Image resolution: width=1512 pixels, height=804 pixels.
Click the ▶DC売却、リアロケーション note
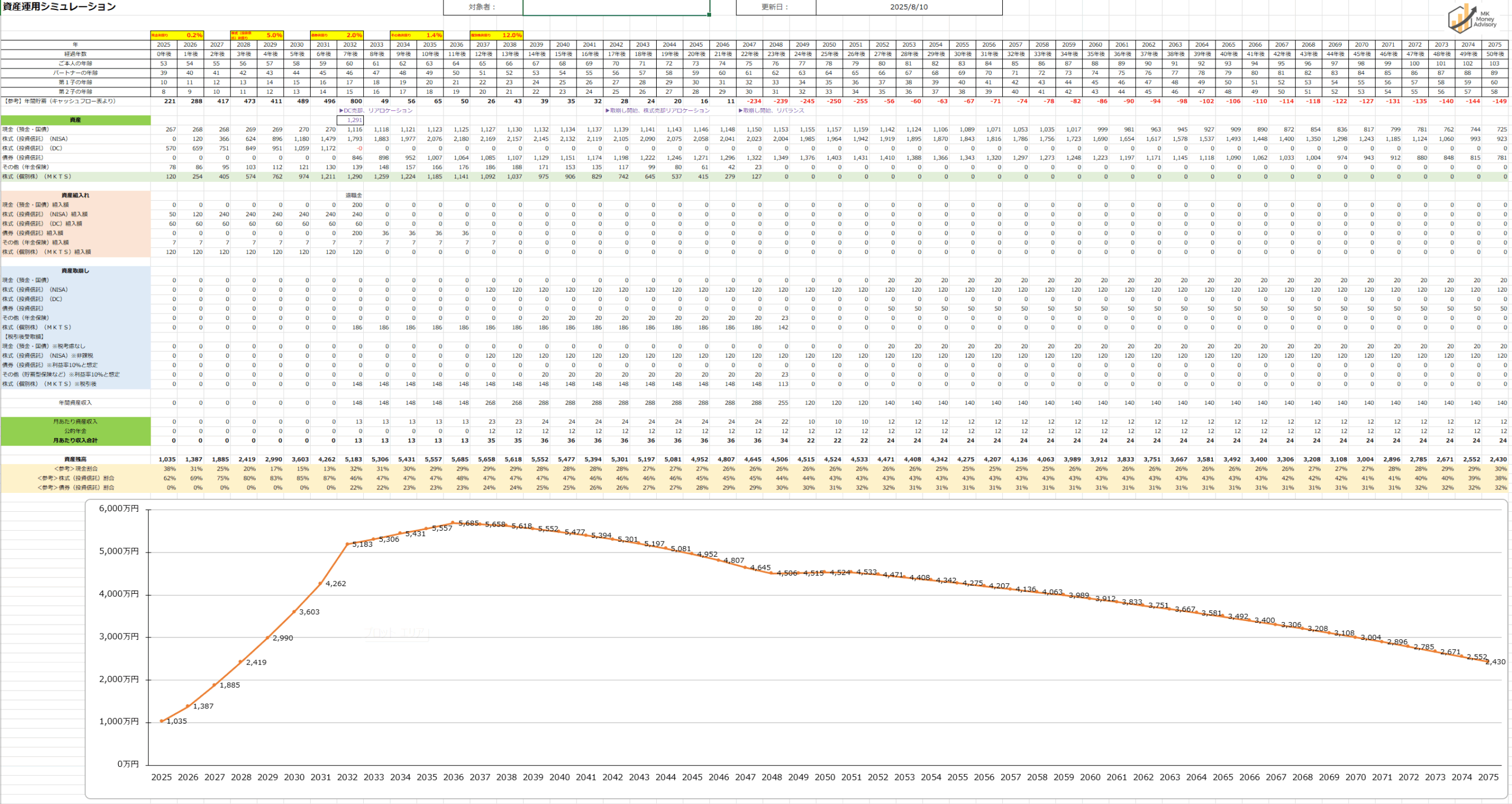(376, 110)
